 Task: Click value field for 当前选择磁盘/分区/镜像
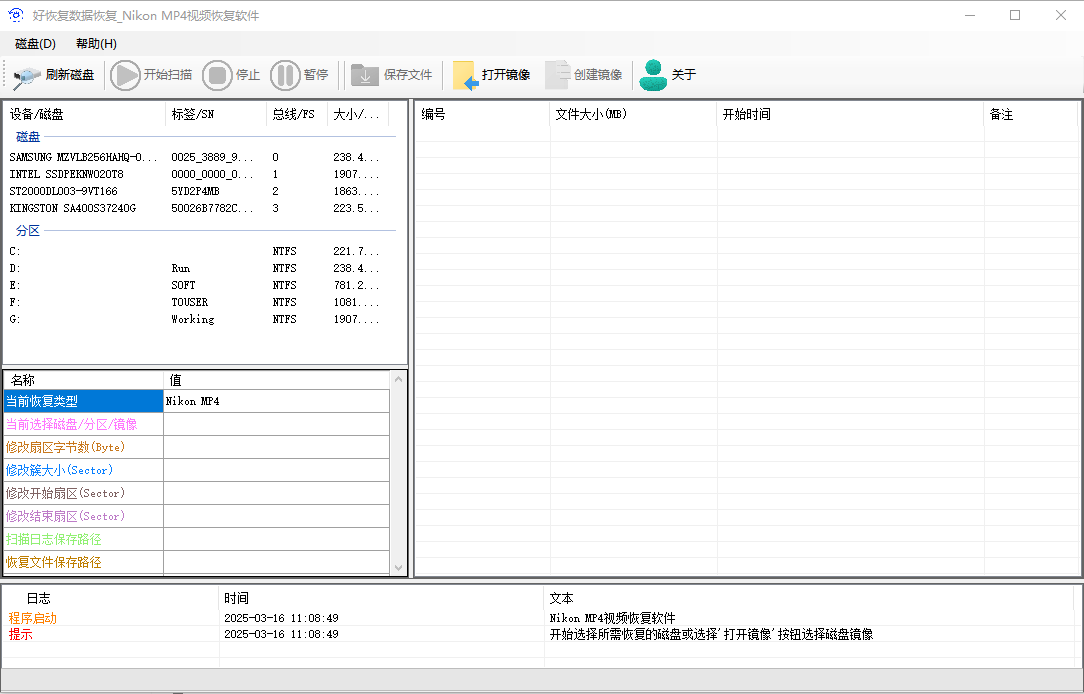(277, 424)
